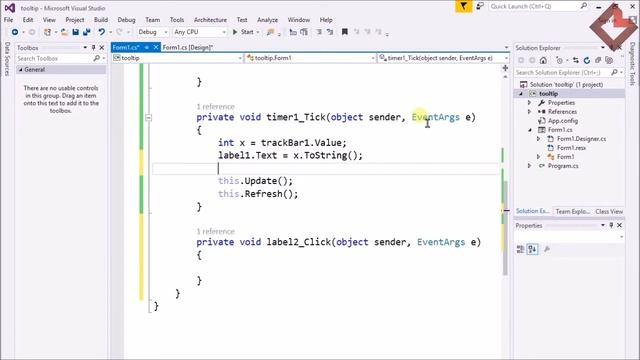Open the Build menu
The width and height of the screenshot is (640, 360).
pyautogui.click(x=101, y=20)
